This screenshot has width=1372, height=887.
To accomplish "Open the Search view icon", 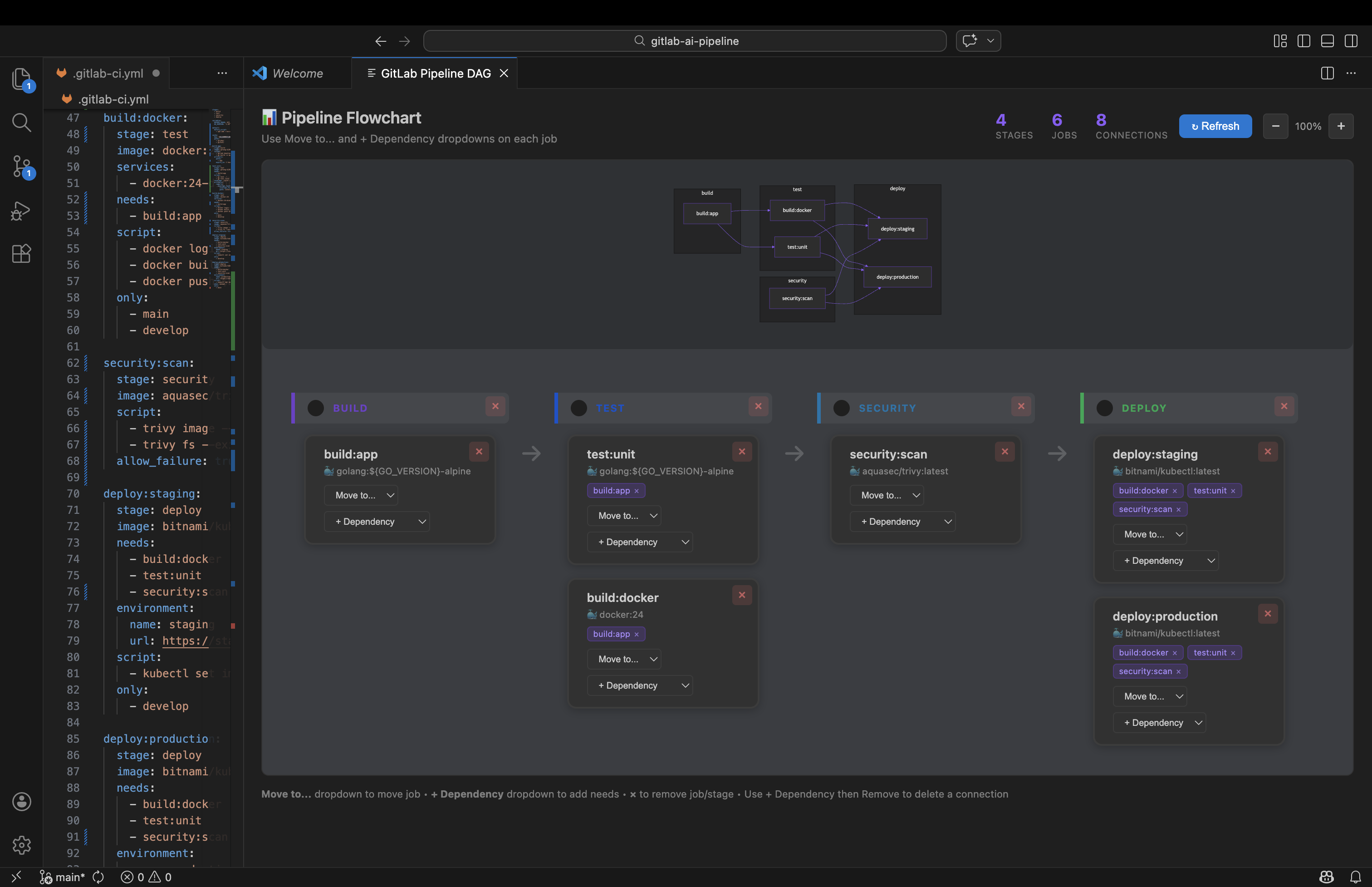I will pyautogui.click(x=21, y=122).
